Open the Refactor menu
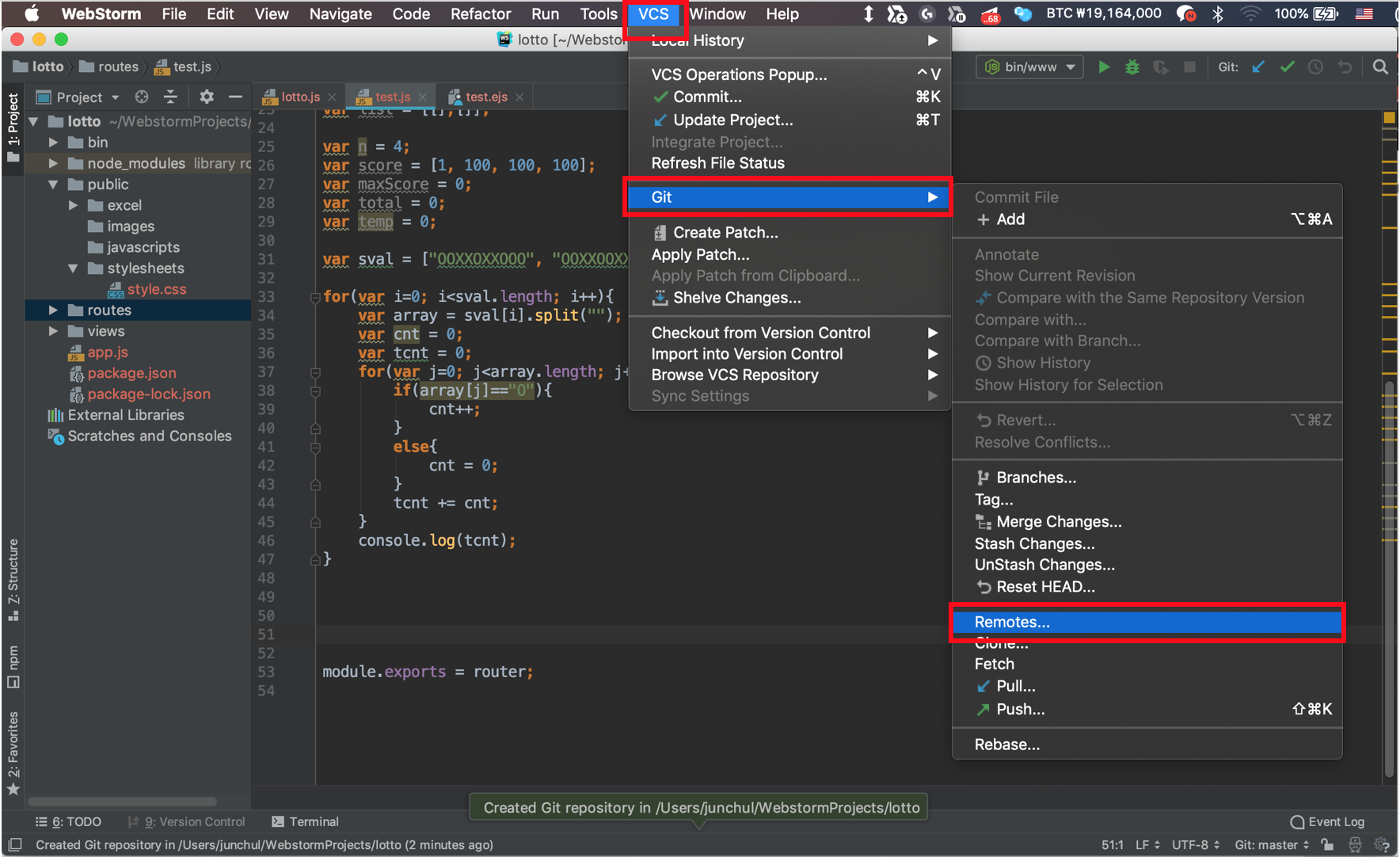 tap(480, 13)
